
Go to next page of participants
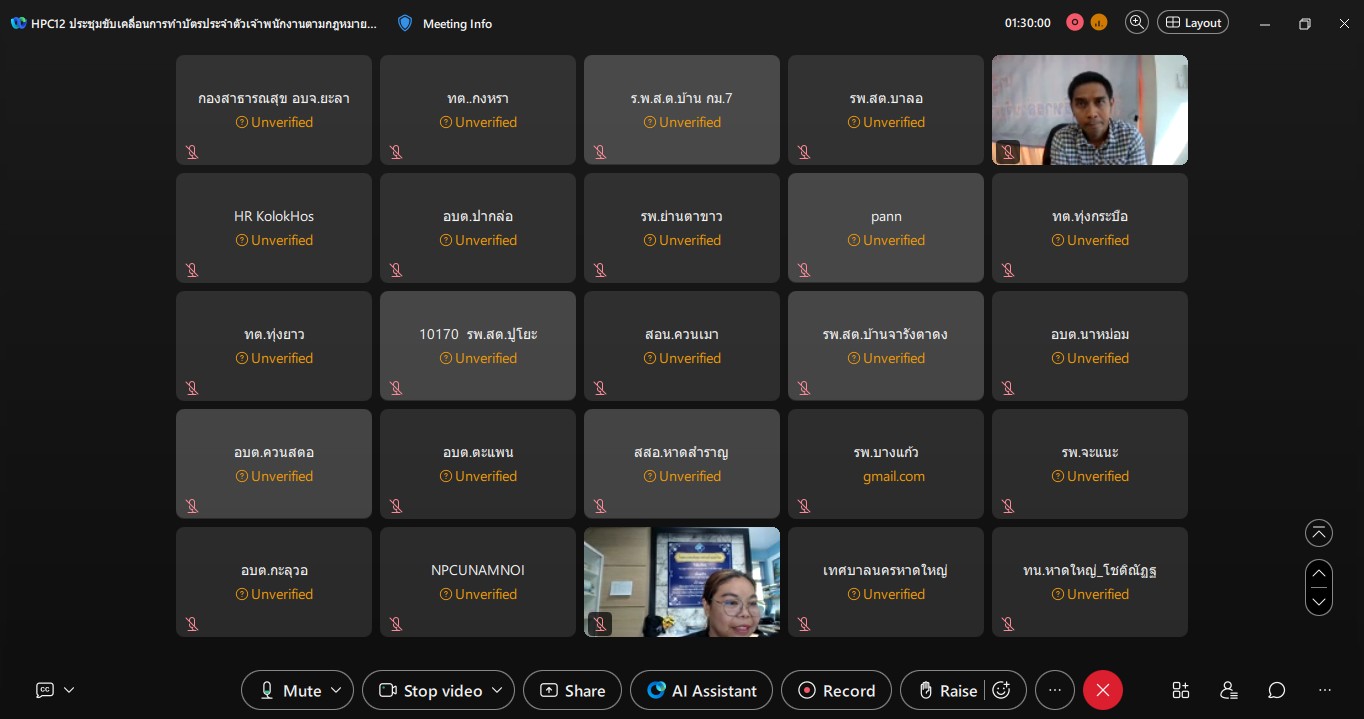pyautogui.click(x=1319, y=602)
